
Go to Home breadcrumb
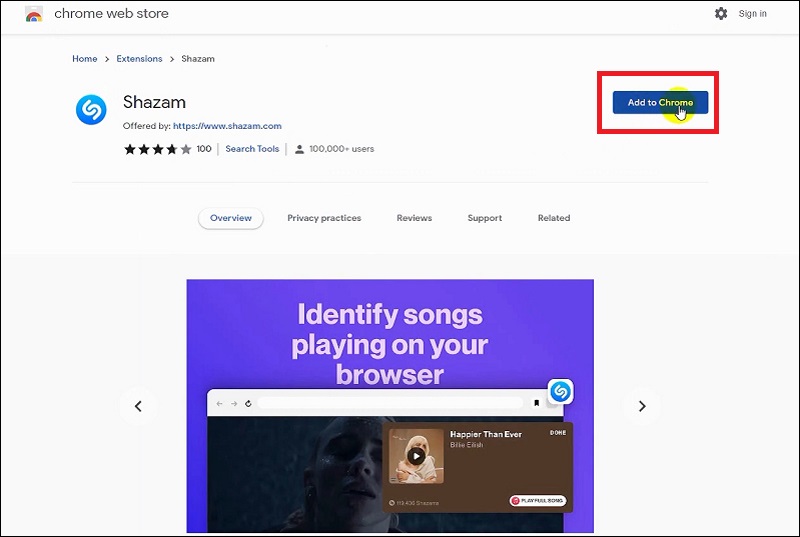(x=85, y=59)
